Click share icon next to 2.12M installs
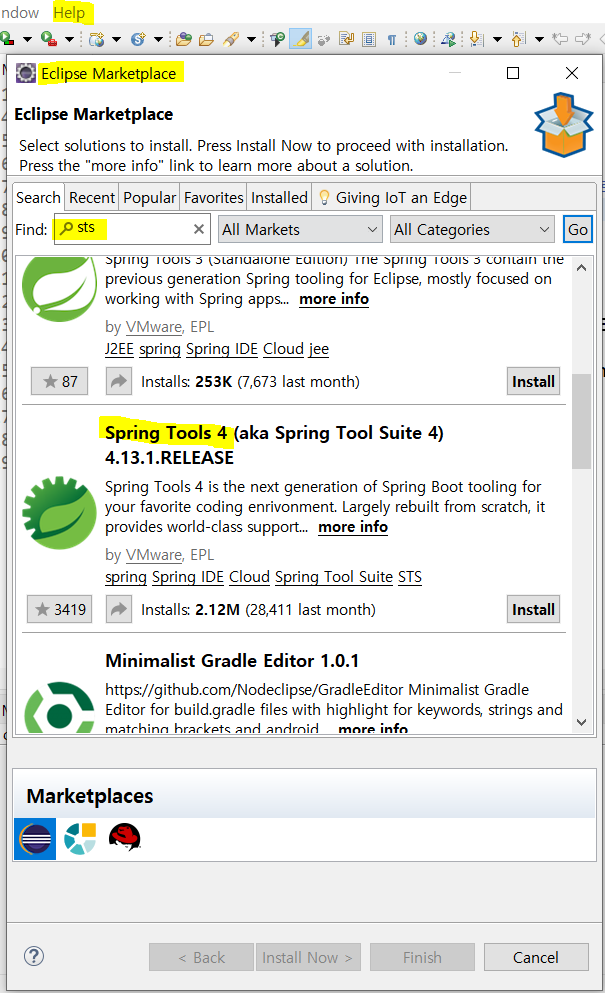The width and height of the screenshot is (605, 993). click(x=118, y=609)
